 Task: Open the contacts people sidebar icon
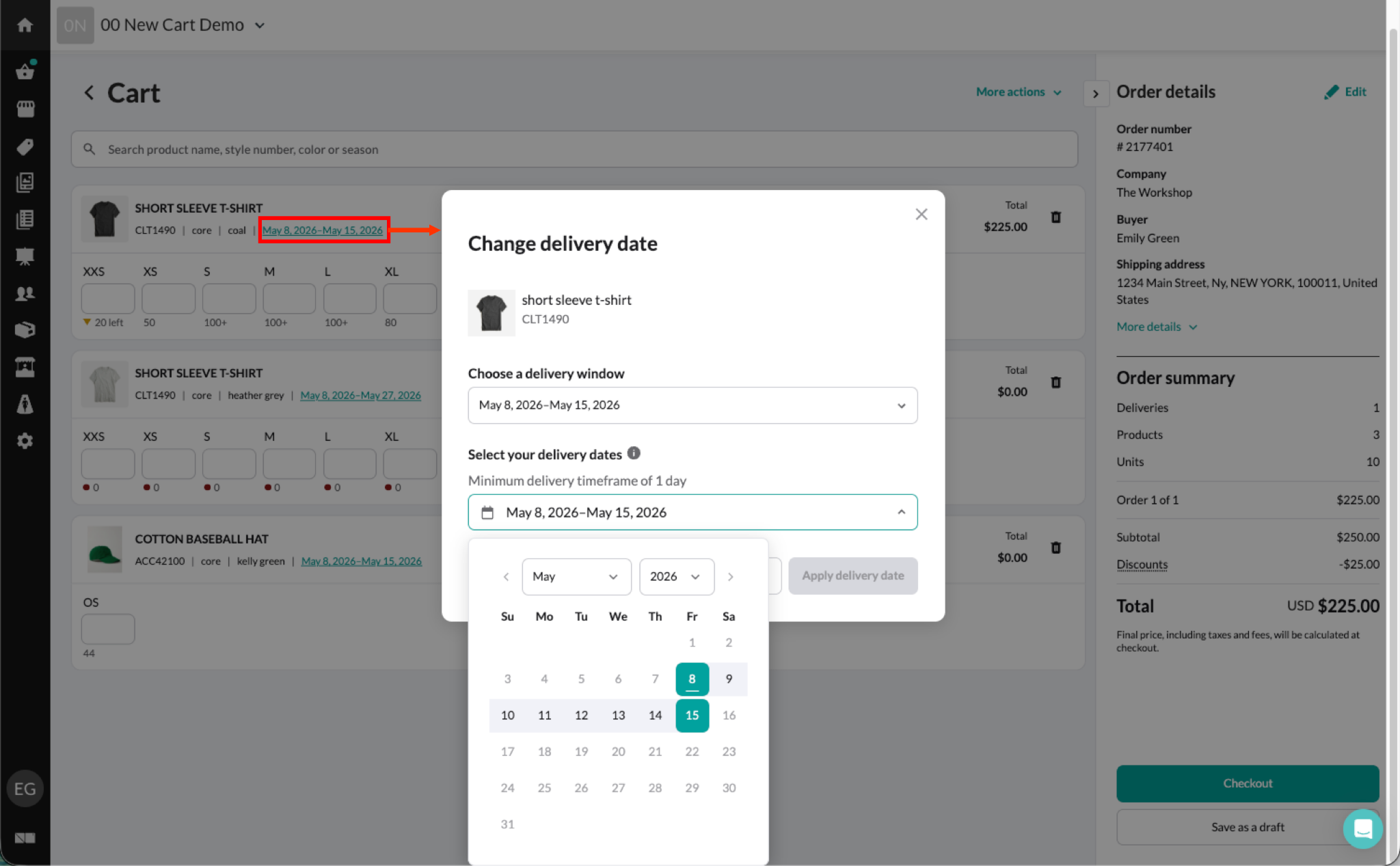pos(25,293)
